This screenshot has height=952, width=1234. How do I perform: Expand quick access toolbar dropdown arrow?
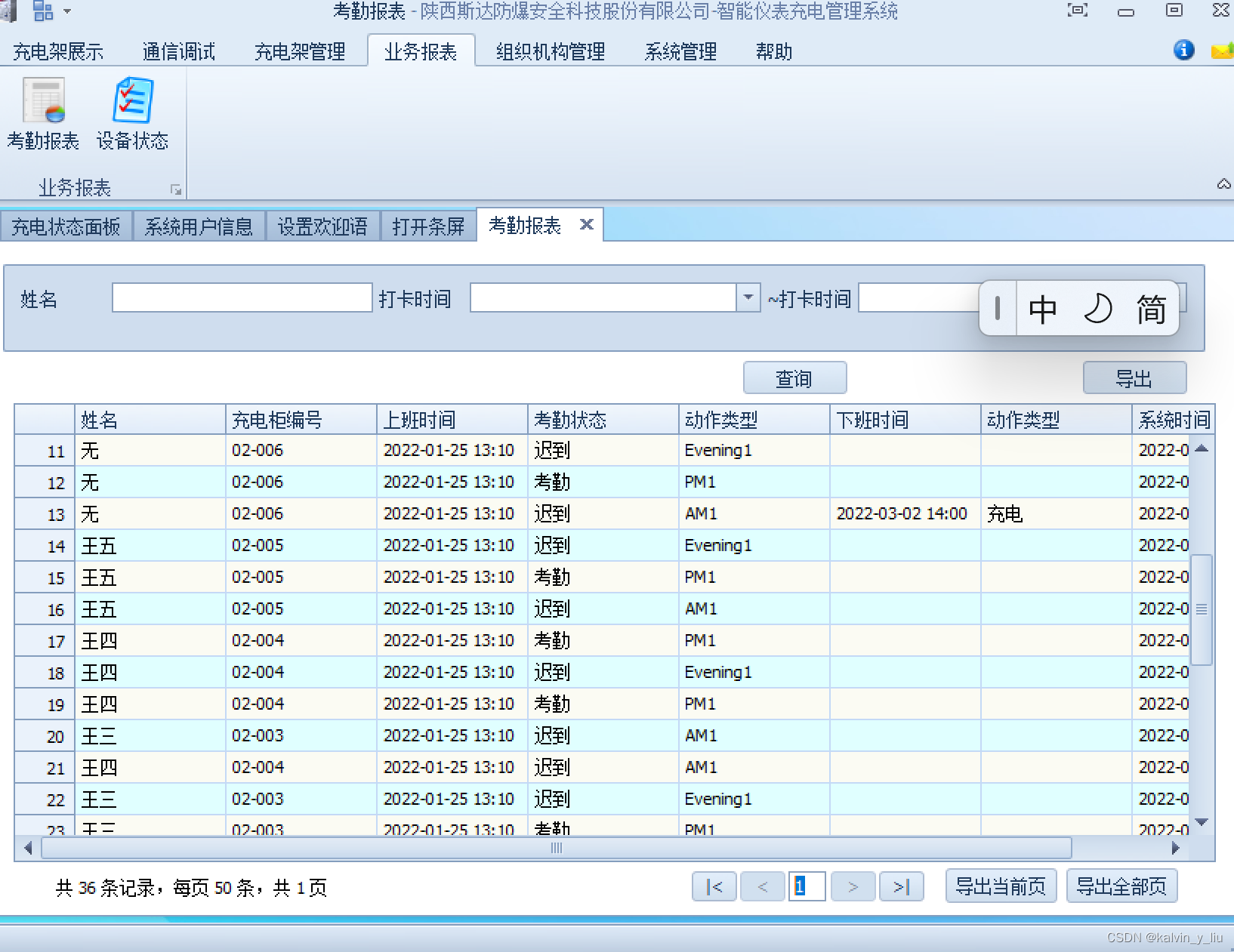67,11
